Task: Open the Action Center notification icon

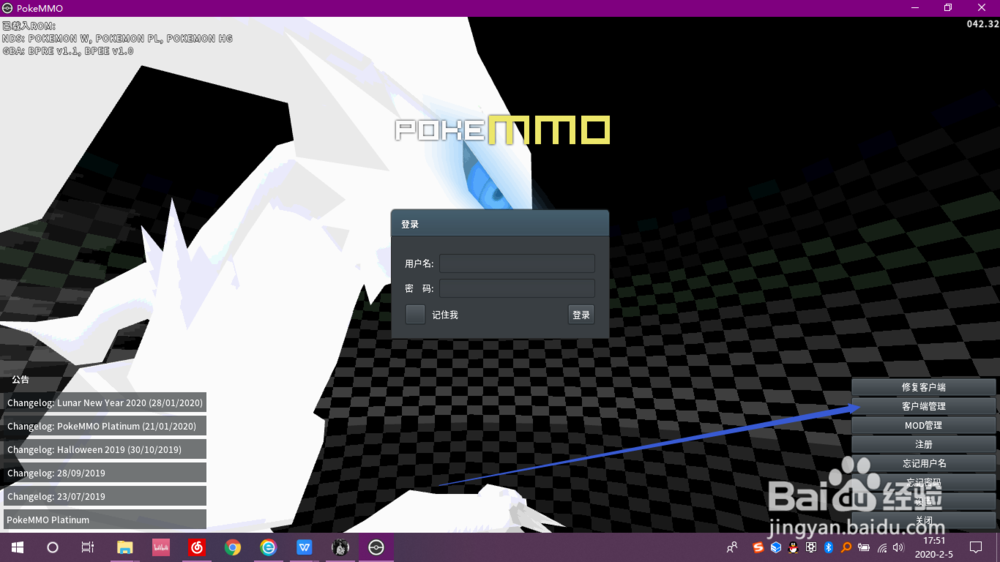Action: [x=976, y=547]
